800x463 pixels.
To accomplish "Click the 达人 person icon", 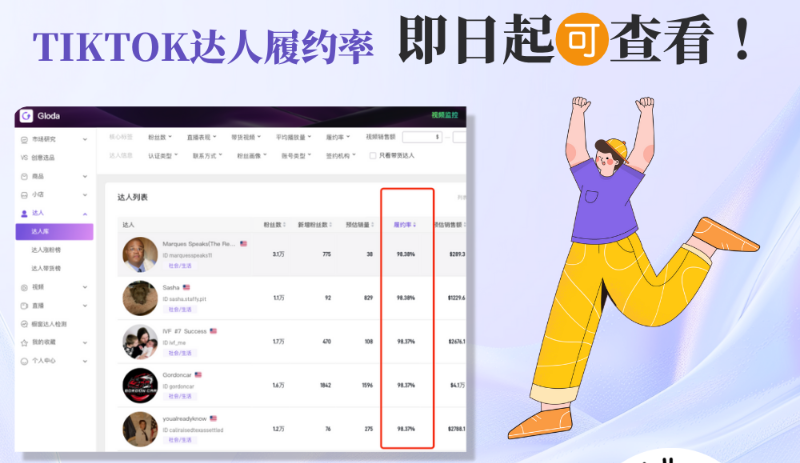I will (24, 213).
